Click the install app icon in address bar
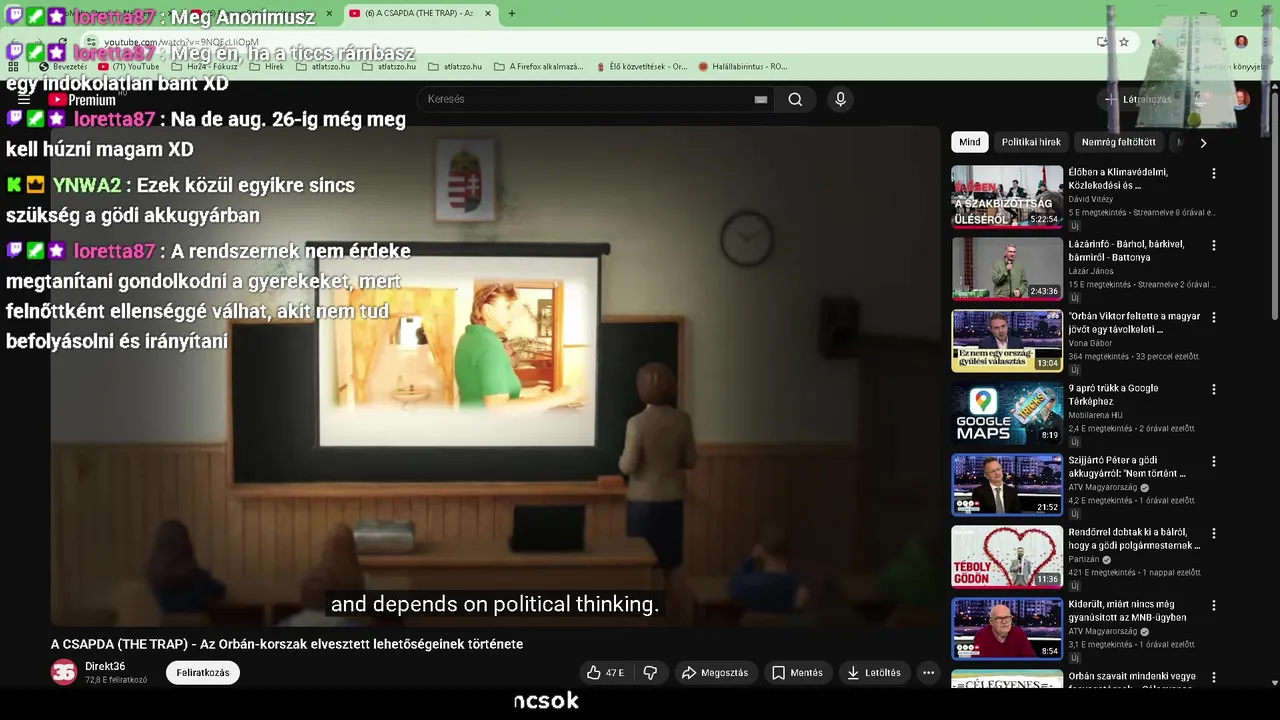This screenshot has height=720, width=1280. coord(1102,42)
